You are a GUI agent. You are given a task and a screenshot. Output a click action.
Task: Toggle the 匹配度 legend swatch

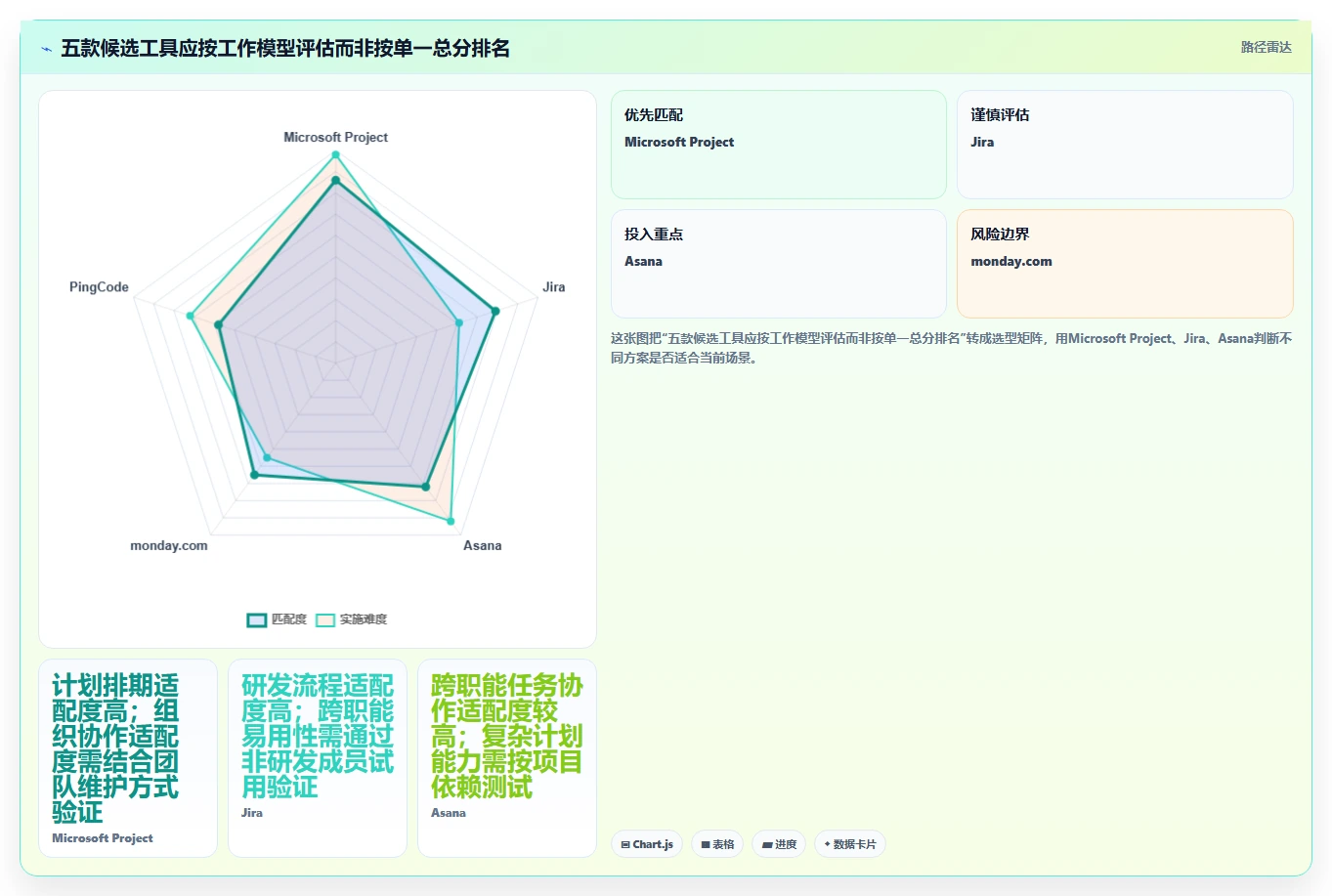257,619
